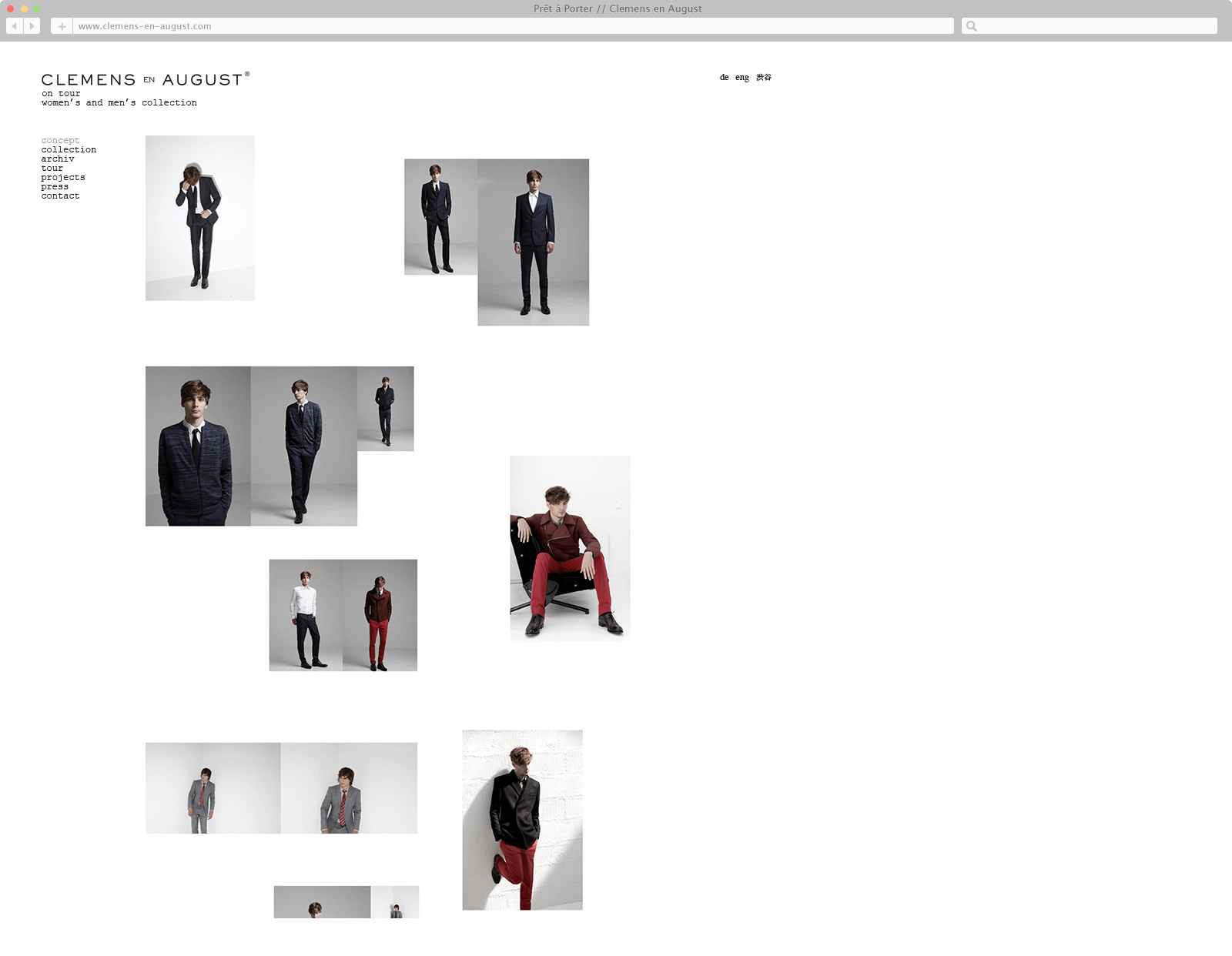Open the press menu item

(x=55, y=186)
